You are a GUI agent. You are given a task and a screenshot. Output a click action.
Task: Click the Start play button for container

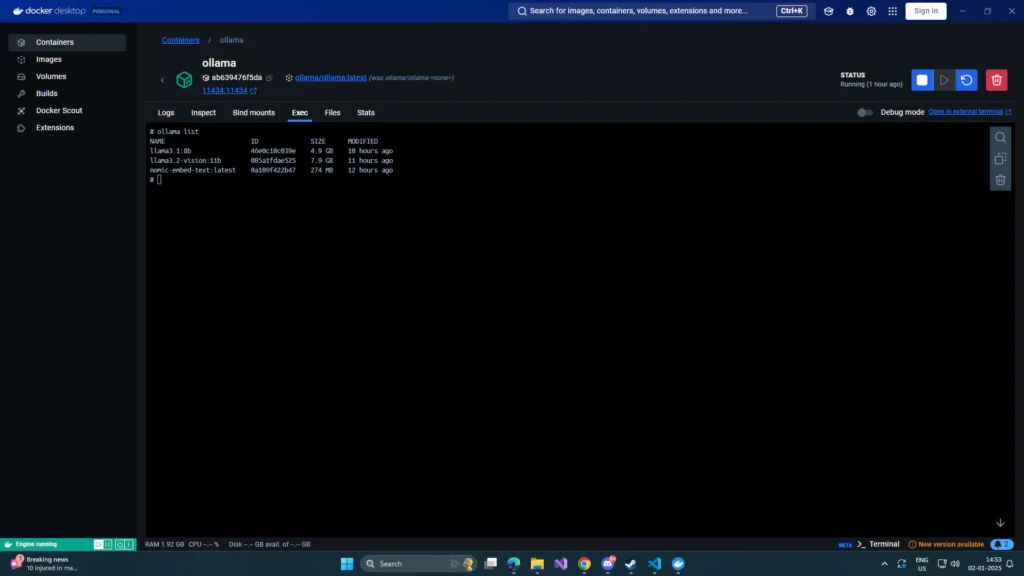point(944,80)
